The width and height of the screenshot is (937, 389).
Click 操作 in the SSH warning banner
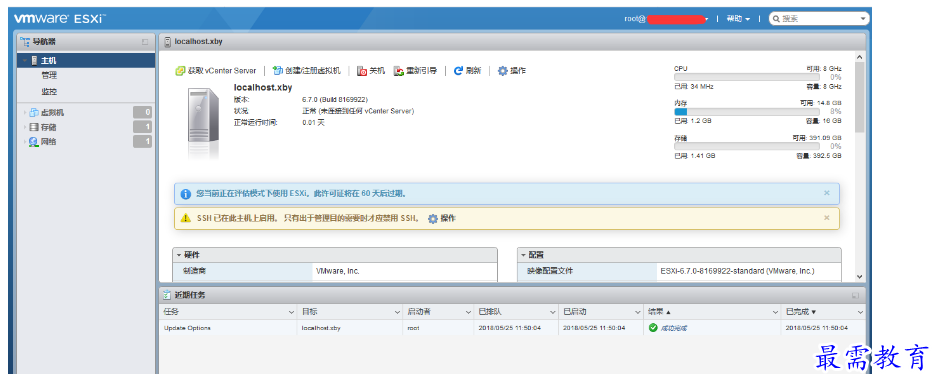tap(442, 219)
